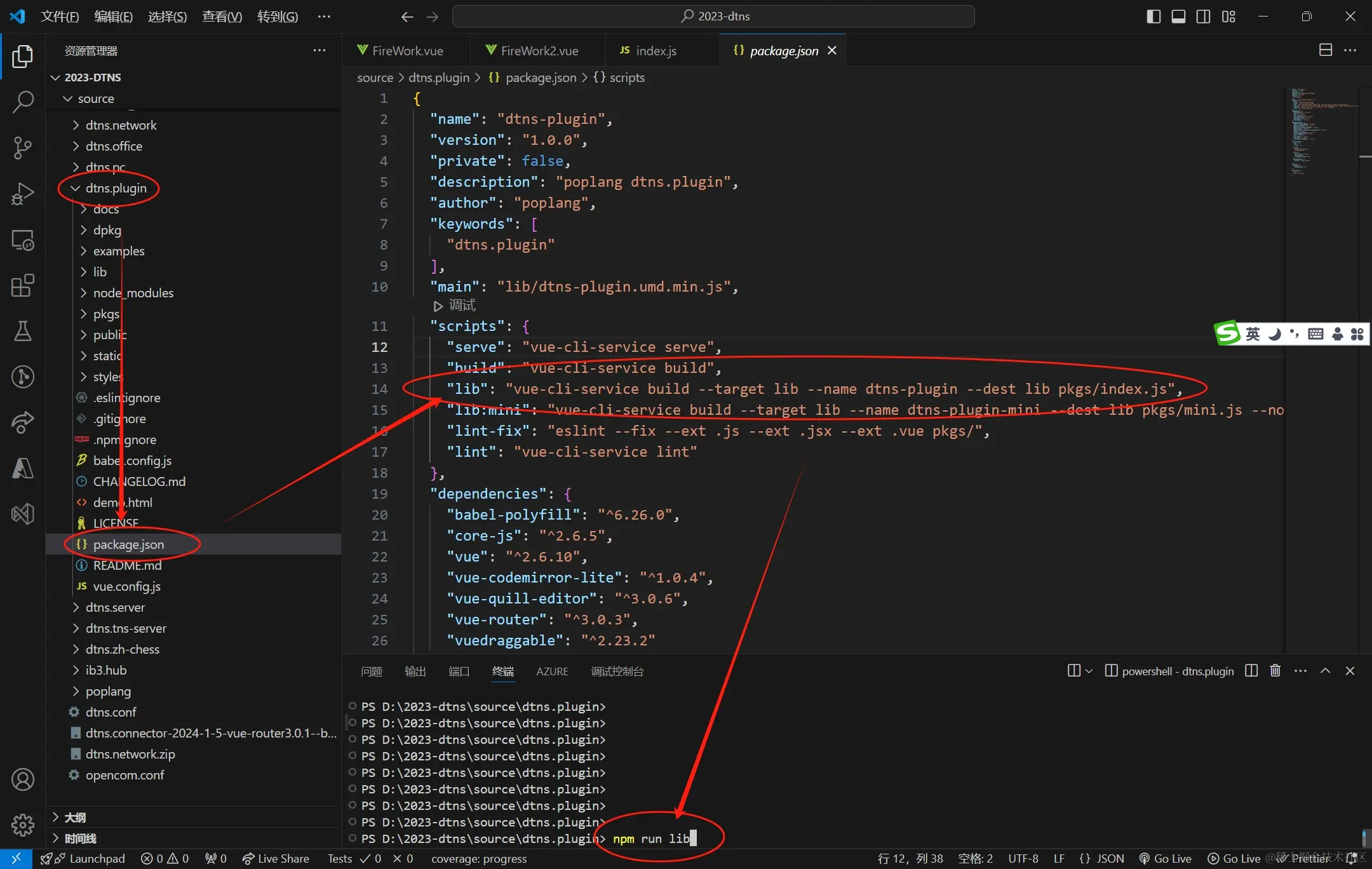
Task: Click the Kill Terminal trash icon
Action: coord(1275,671)
